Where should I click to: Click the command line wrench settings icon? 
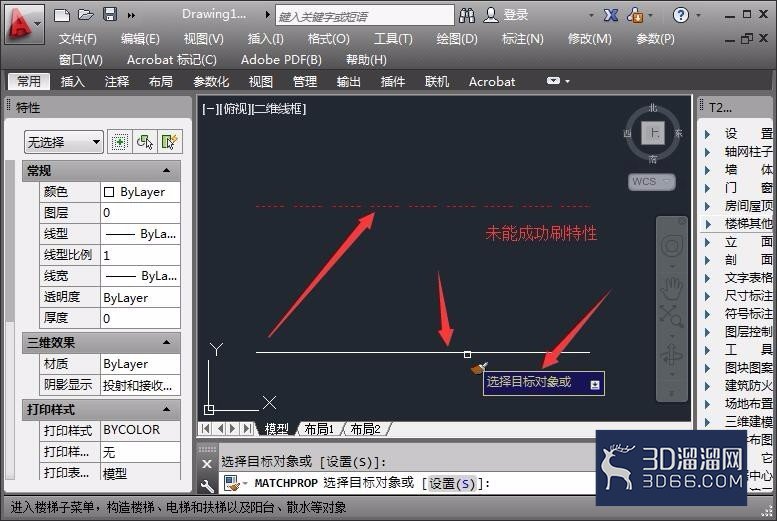[207, 485]
